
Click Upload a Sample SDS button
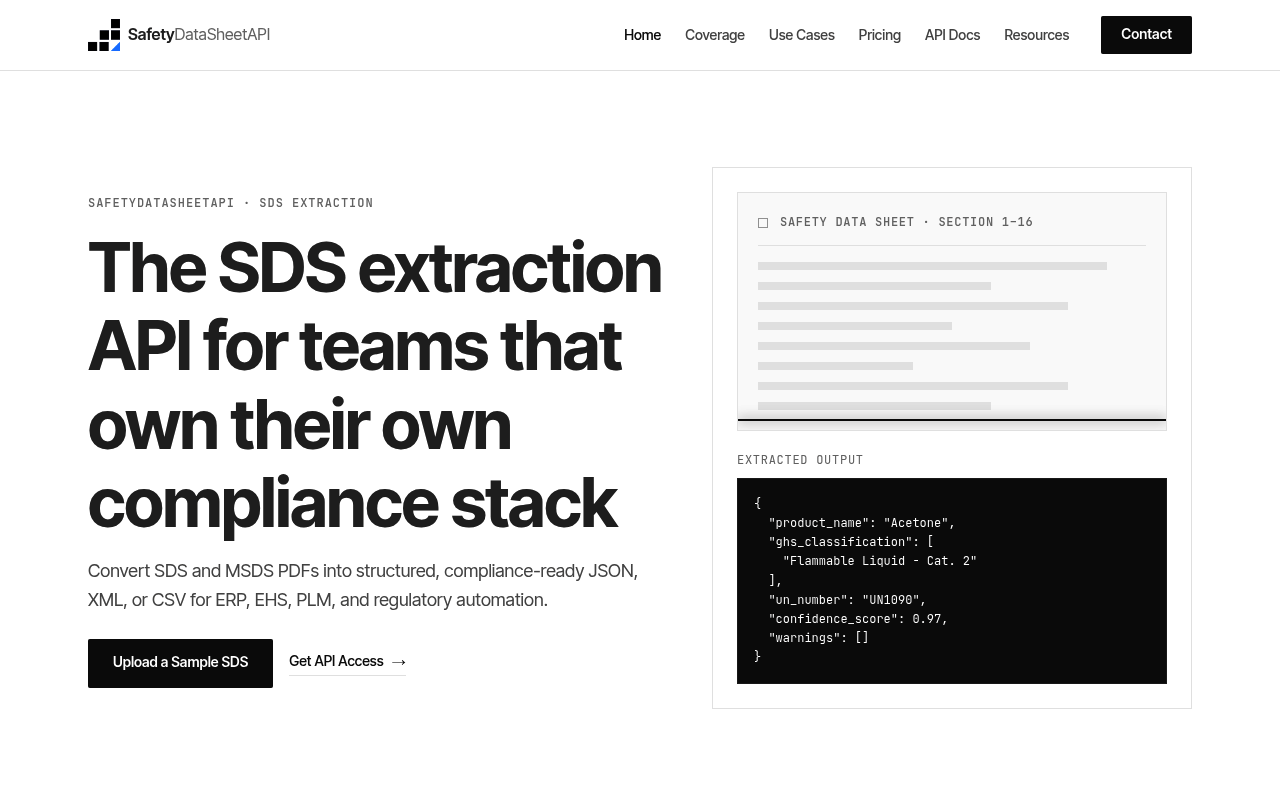pyautogui.click(x=180, y=663)
